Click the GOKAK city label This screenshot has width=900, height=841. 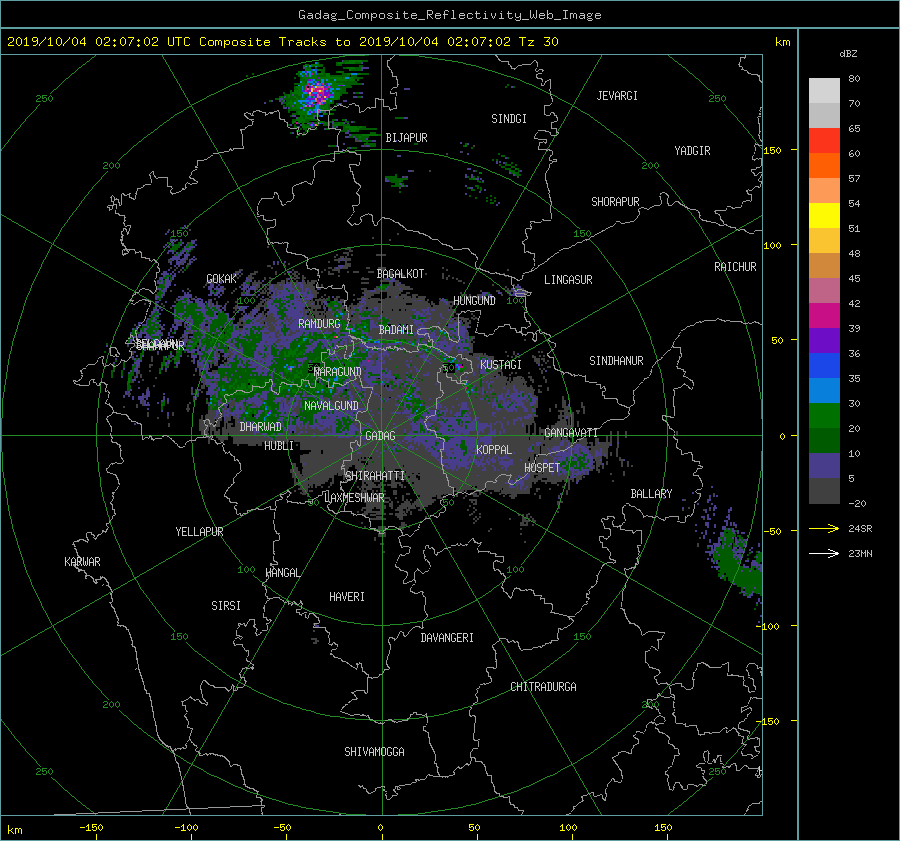[x=222, y=279]
